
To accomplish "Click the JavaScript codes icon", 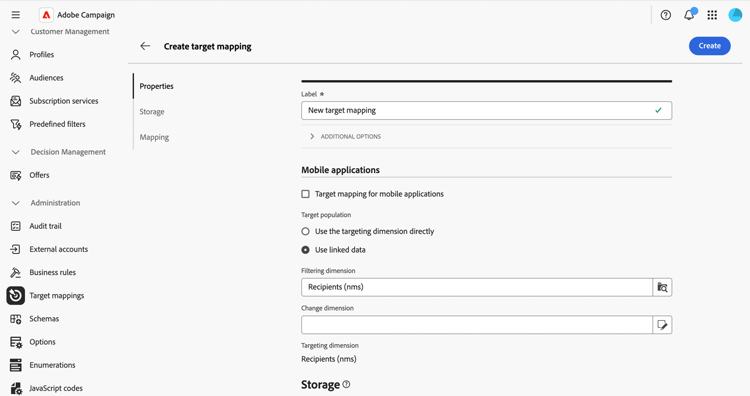I will 16,388.
